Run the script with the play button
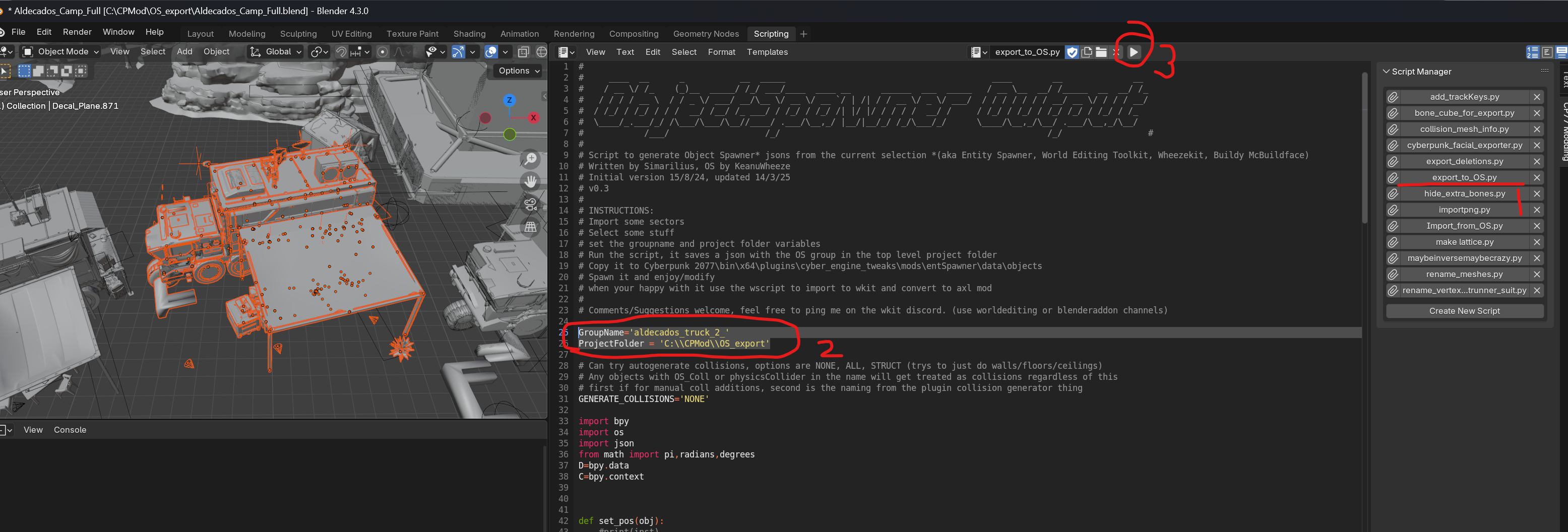 coord(1134,52)
